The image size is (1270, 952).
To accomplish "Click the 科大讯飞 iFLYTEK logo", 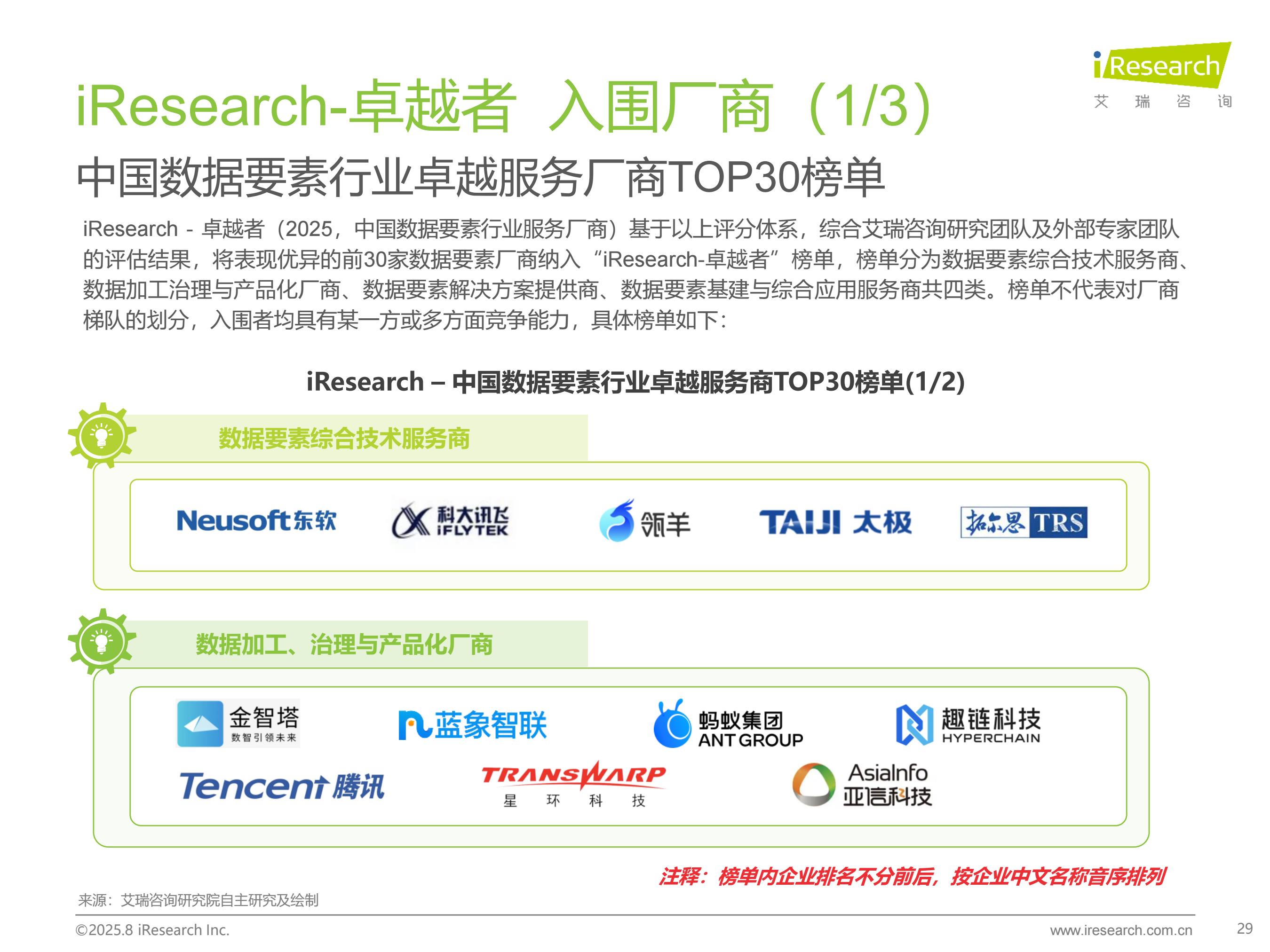I will click(450, 521).
